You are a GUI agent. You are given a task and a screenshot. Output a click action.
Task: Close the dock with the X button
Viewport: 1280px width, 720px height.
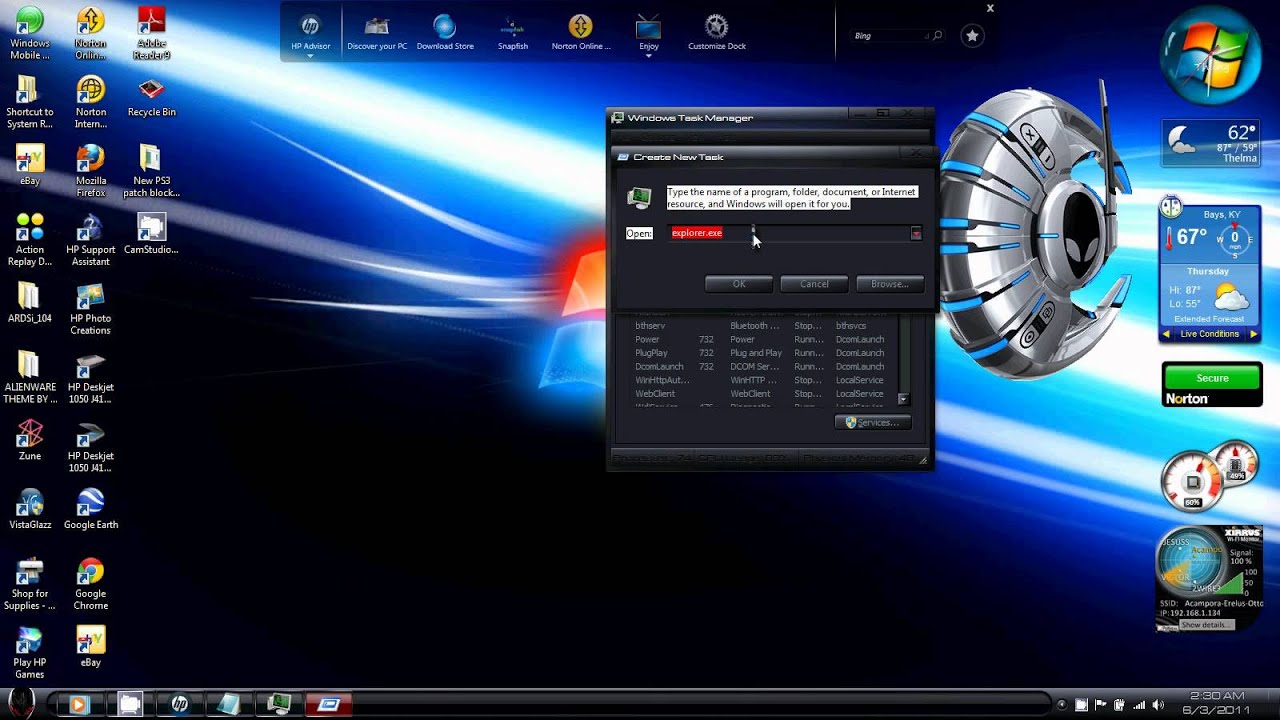tap(990, 8)
